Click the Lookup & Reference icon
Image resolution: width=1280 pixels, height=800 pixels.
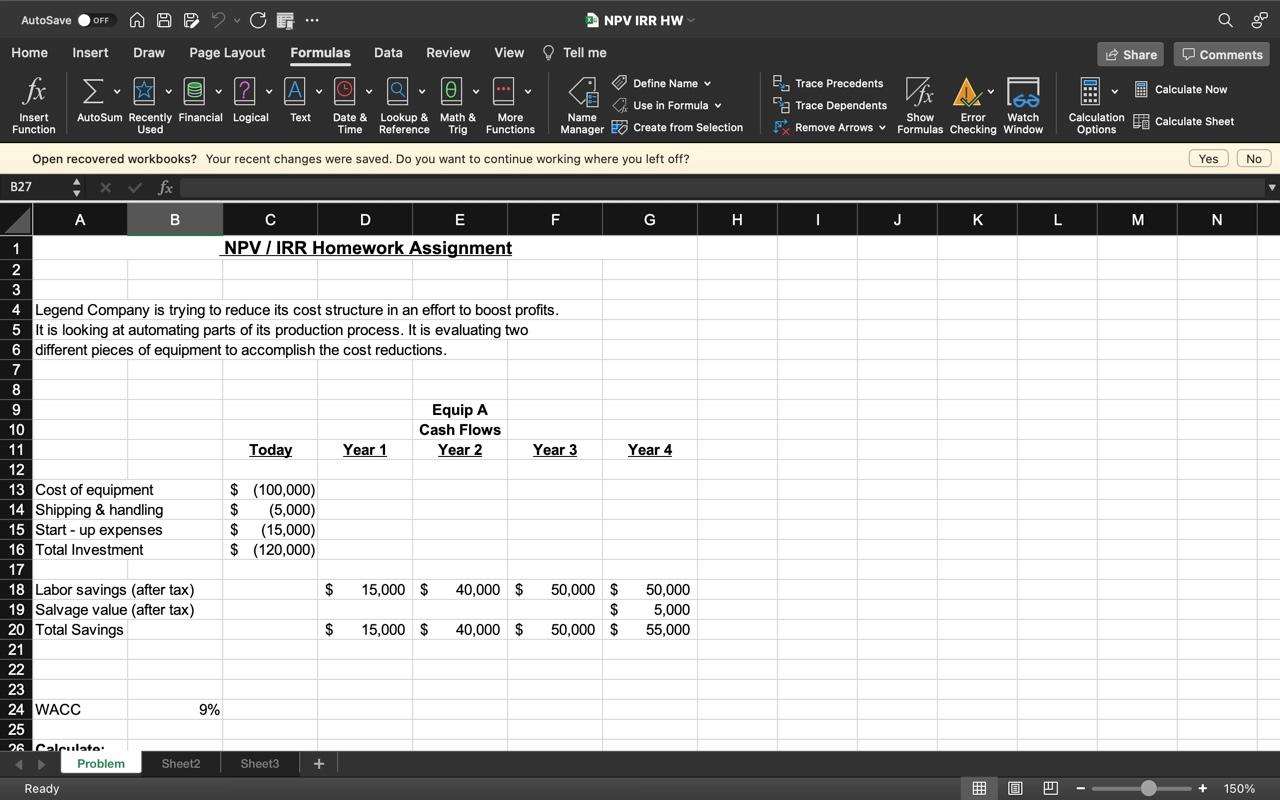tap(398, 92)
